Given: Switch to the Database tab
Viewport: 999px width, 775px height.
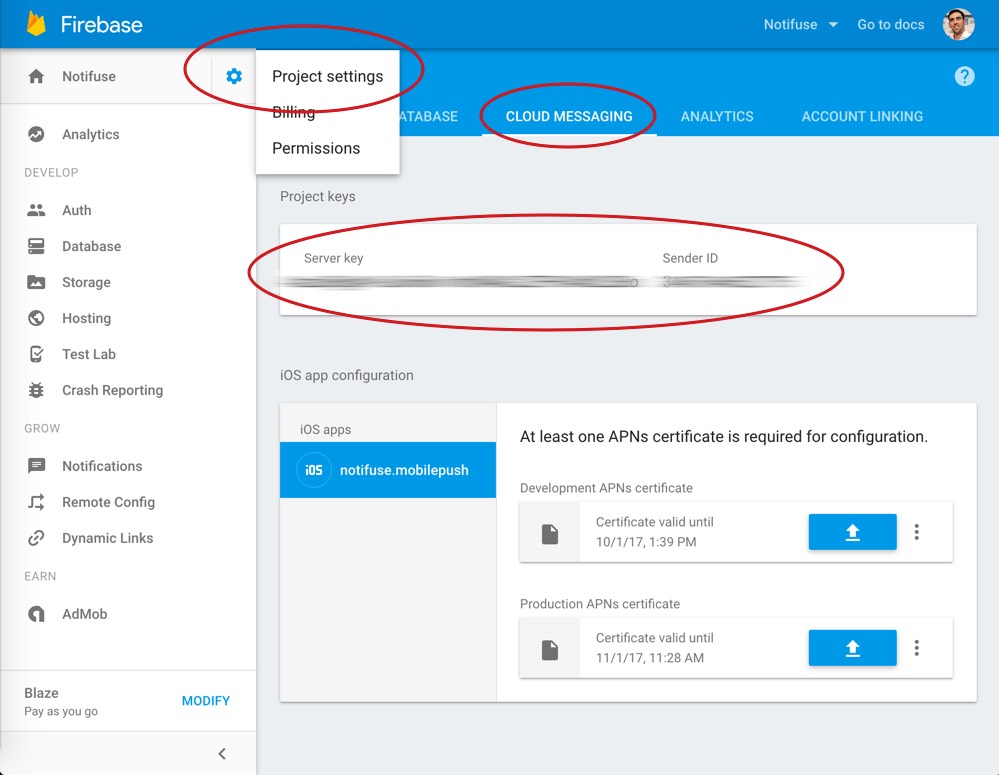Looking at the screenshot, I should coord(429,117).
